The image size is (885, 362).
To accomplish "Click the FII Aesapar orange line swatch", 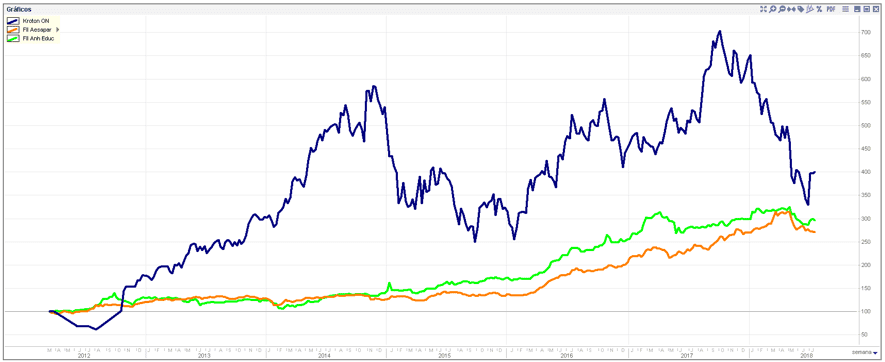I will (14, 29).
